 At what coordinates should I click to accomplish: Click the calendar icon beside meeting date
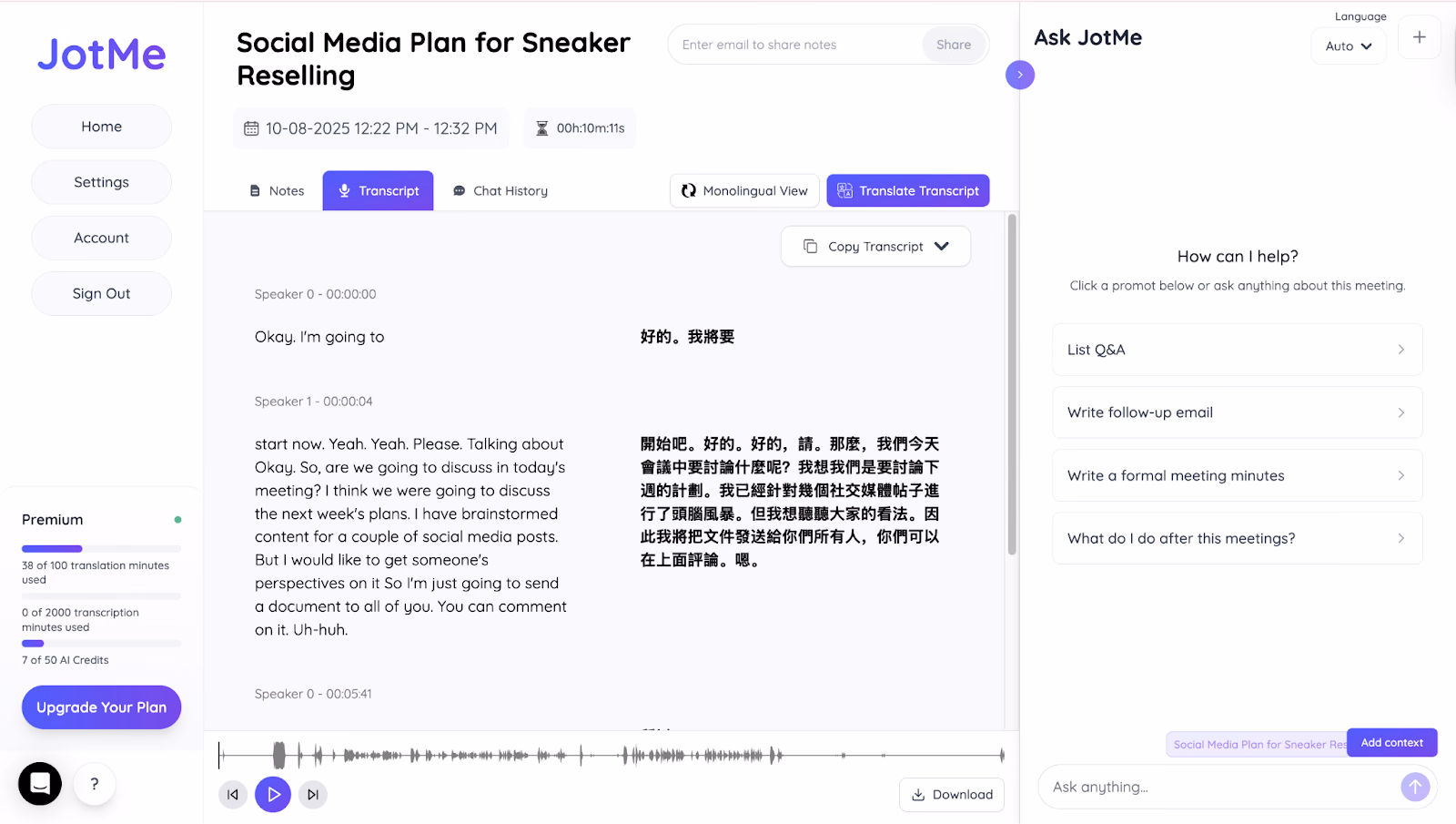pos(251,128)
